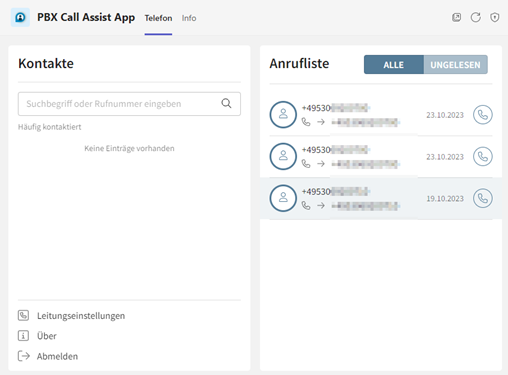This screenshot has width=508, height=375.
Task: Open avatar of the 19.10.2023 caller
Action: pyautogui.click(x=283, y=198)
